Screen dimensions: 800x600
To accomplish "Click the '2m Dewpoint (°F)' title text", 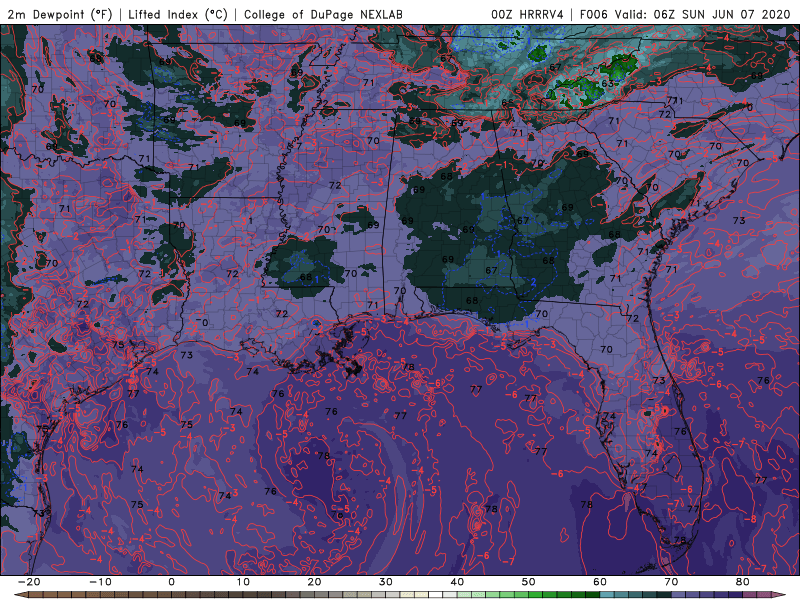I will pos(59,14).
